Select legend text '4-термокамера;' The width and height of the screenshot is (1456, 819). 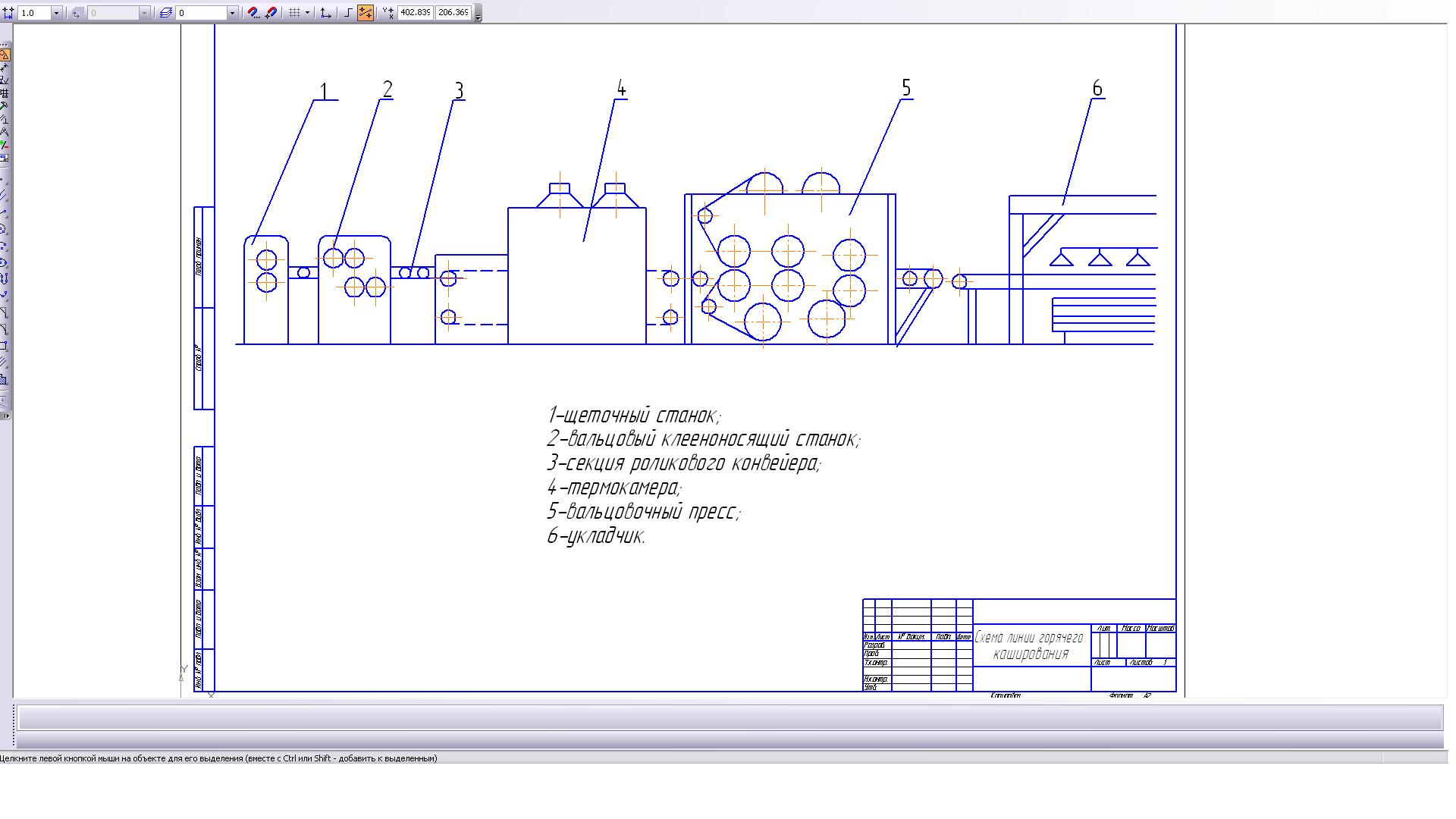point(614,488)
